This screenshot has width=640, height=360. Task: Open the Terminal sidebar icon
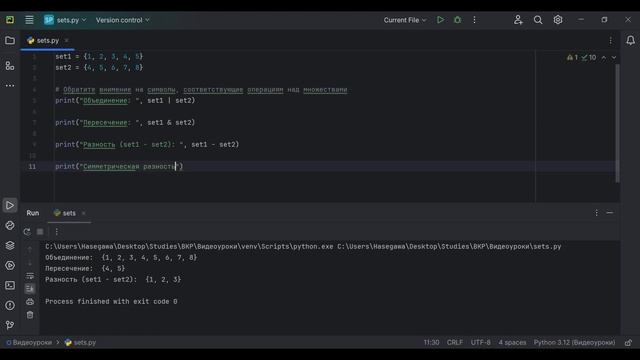[x=10, y=285]
